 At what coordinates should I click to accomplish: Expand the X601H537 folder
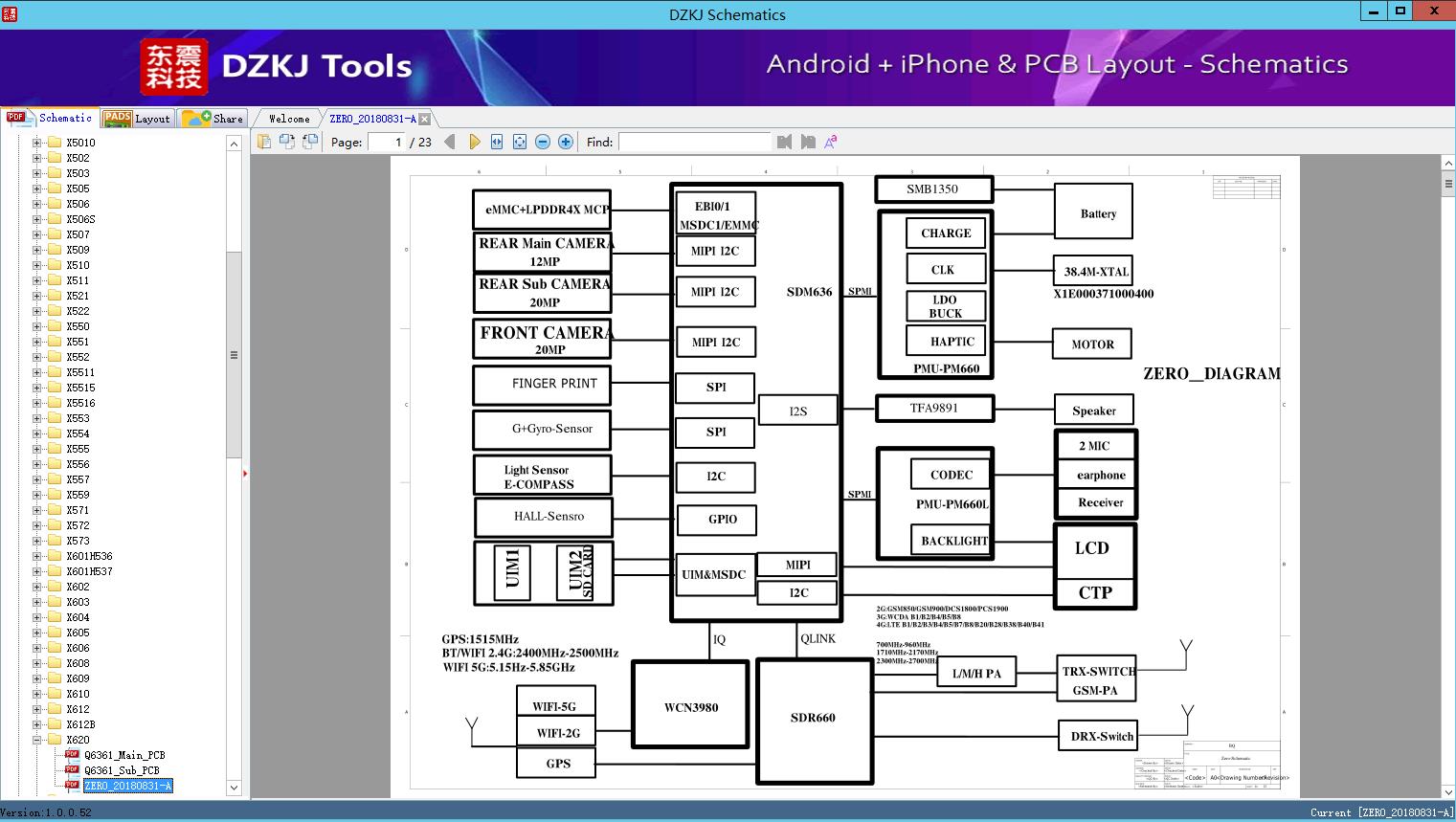point(36,571)
